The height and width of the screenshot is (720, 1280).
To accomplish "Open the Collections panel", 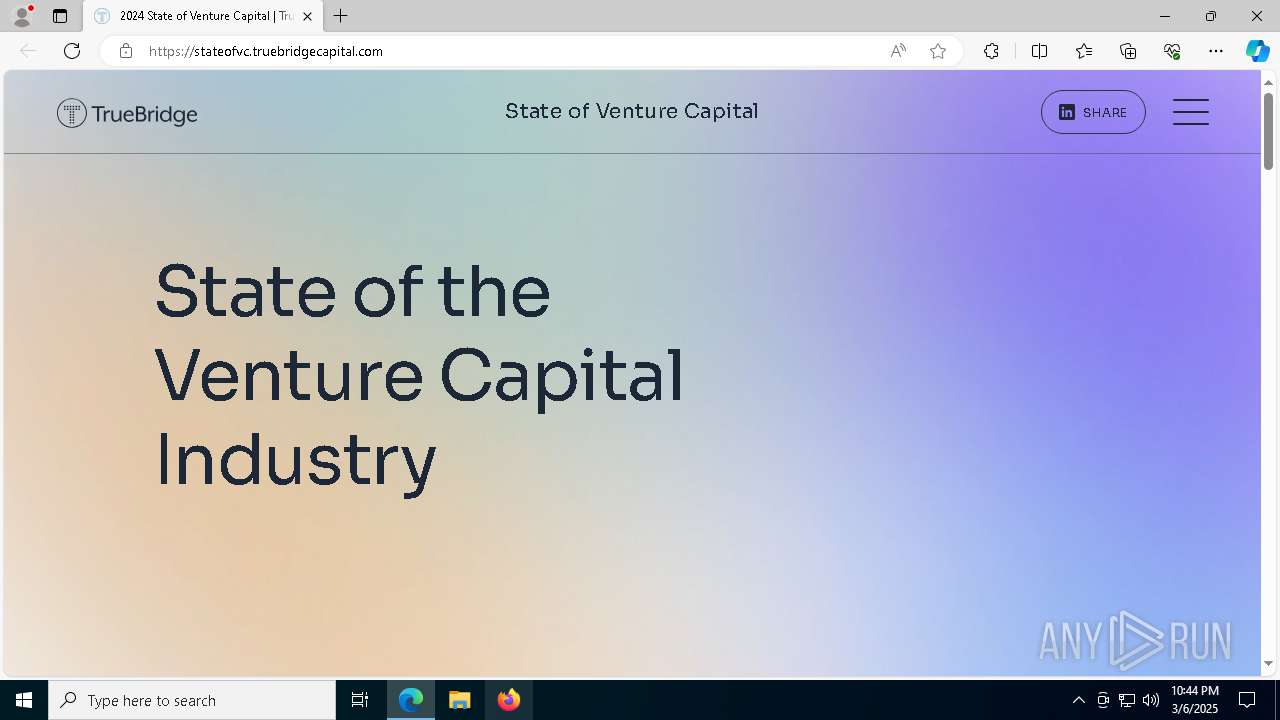I will 1128,51.
